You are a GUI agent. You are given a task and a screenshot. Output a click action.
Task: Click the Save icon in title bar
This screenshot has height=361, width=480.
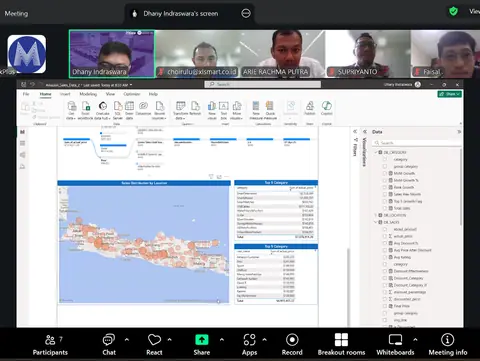[23, 84]
